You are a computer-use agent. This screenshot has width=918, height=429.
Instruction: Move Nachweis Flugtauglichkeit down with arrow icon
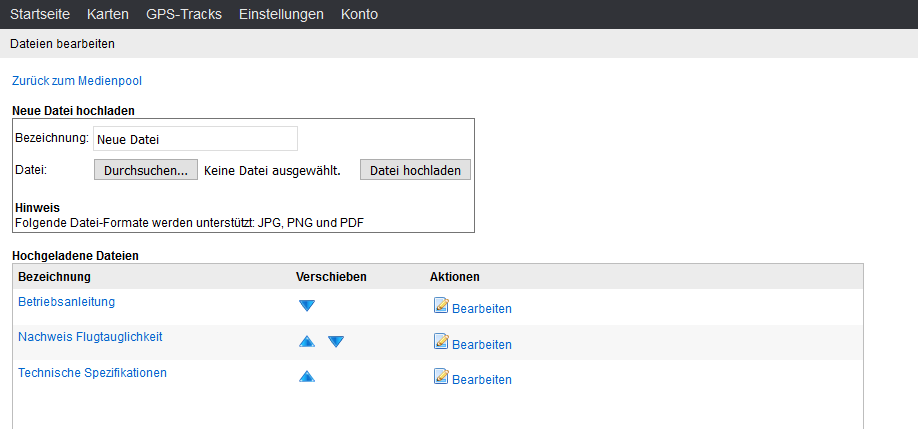(x=336, y=342)
